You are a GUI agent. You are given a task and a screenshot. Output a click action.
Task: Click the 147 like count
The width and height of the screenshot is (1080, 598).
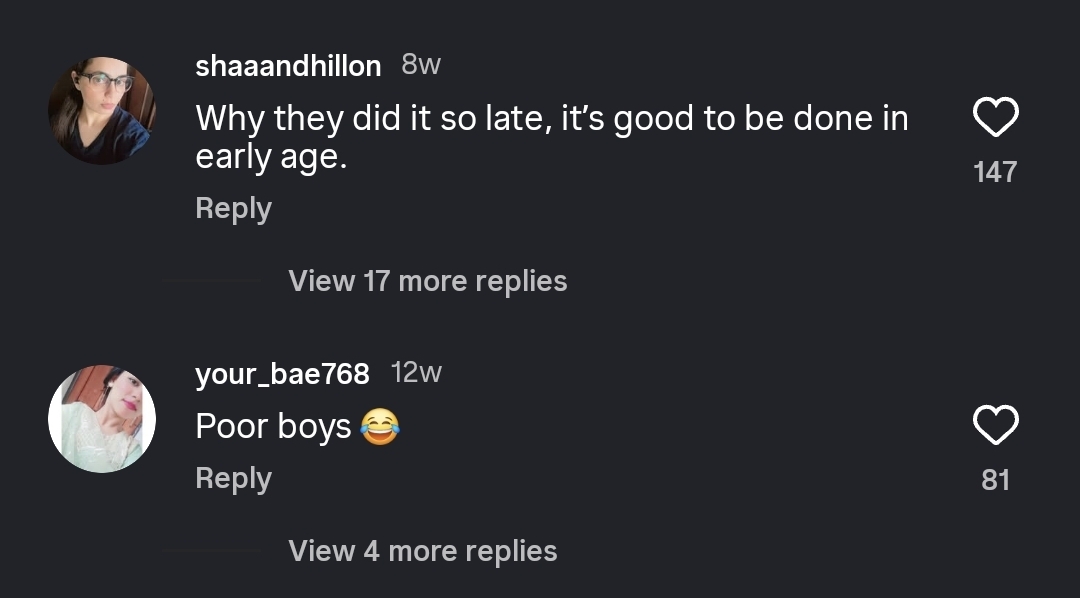pyautogui.click(x=995, y=172)
